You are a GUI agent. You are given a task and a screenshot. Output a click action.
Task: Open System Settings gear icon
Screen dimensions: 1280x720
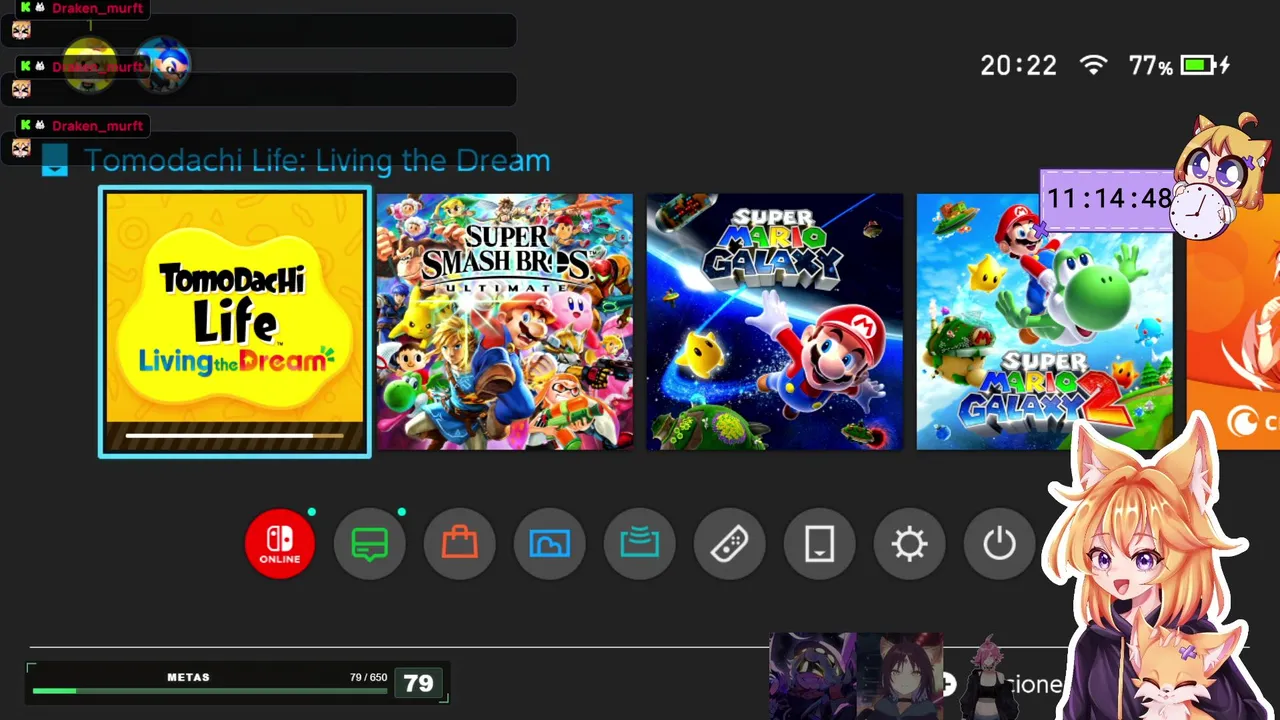click(x=910, y=543)
